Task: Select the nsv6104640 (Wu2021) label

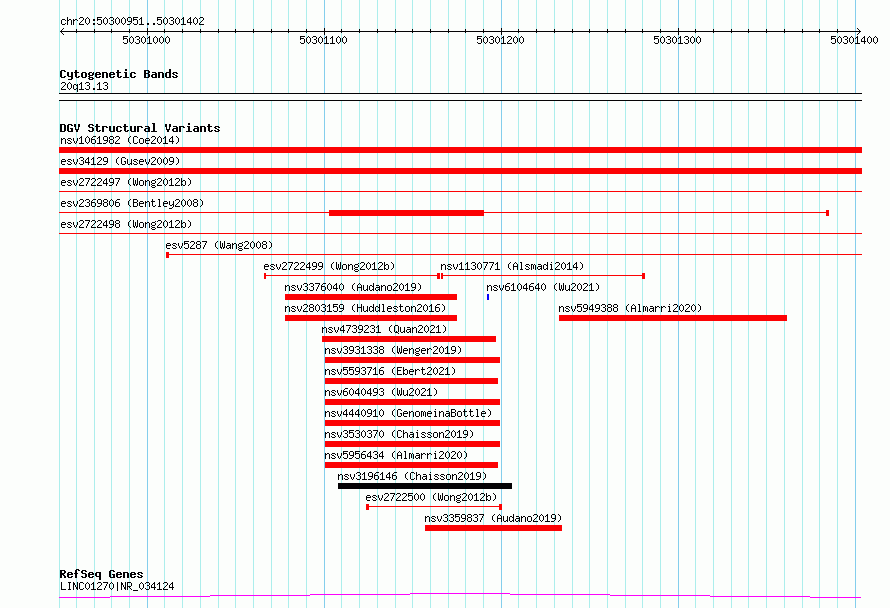Action: click(543, 287)
